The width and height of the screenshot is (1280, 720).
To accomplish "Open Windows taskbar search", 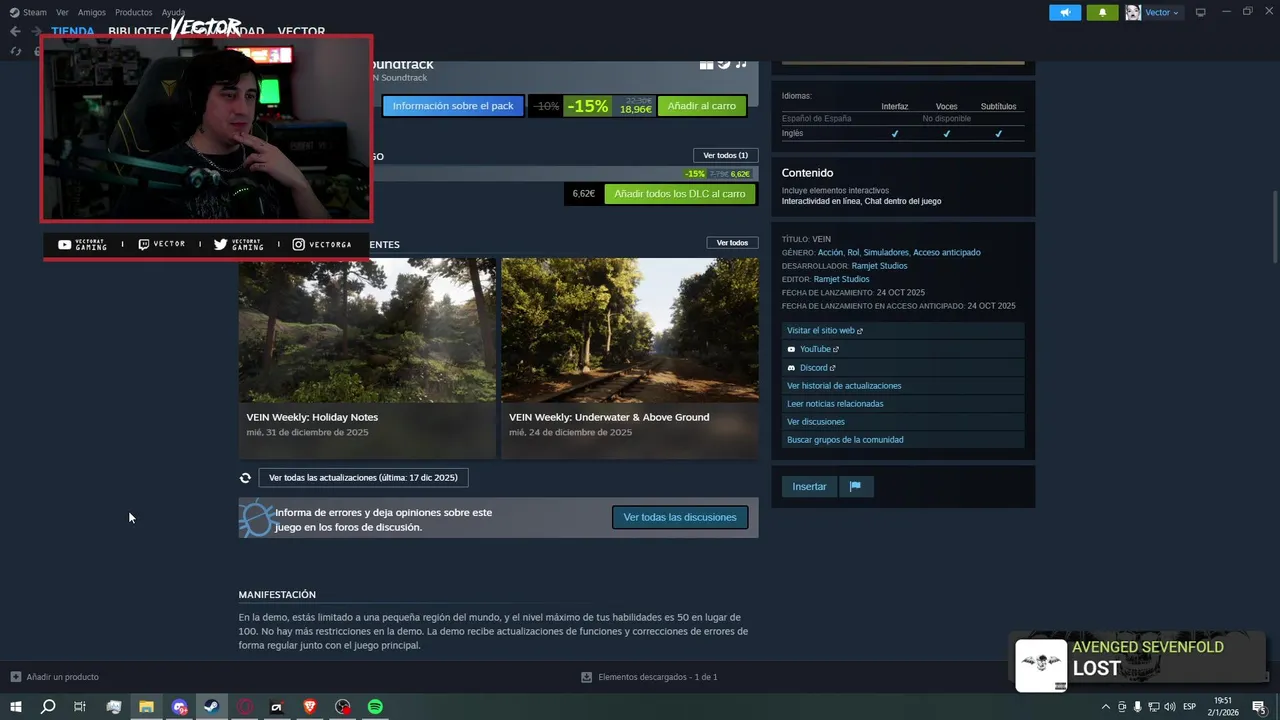I will click(47, 707).
